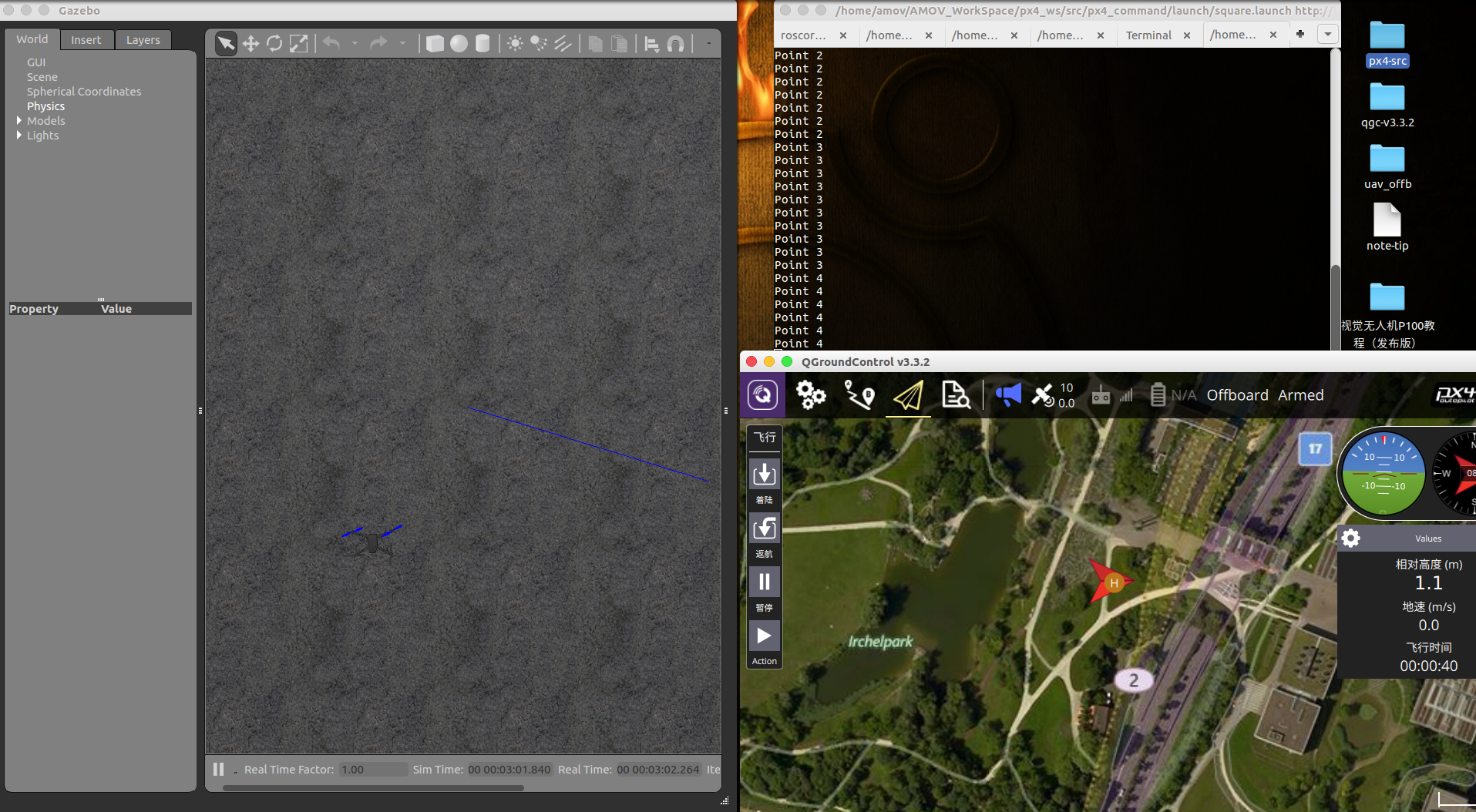Screen dimensions: 1476x812
Task: Open the Action menu in QGroundControl
Action: pos(765,644)
